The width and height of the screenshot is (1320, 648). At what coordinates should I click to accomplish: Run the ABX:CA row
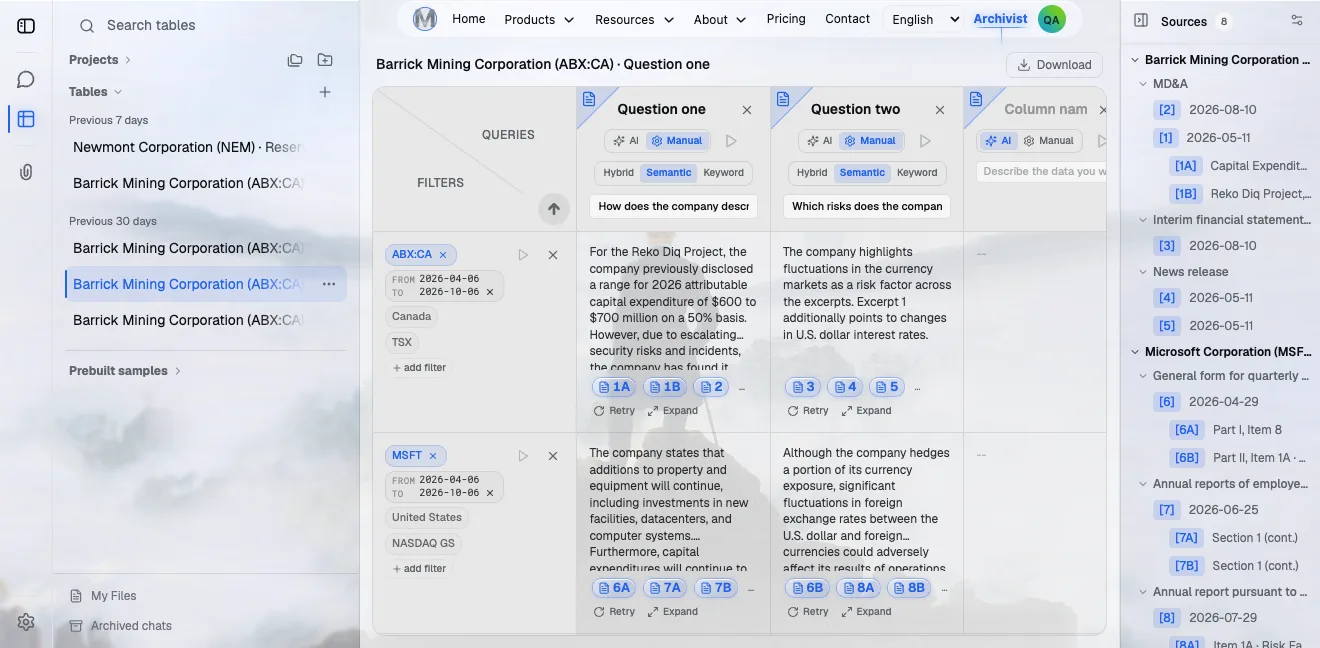523,255
